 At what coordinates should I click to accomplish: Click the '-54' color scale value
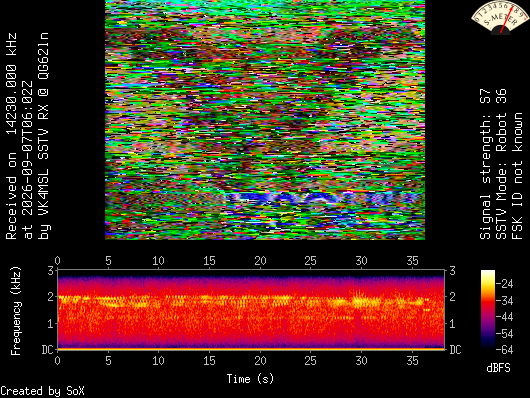[505, 333]
